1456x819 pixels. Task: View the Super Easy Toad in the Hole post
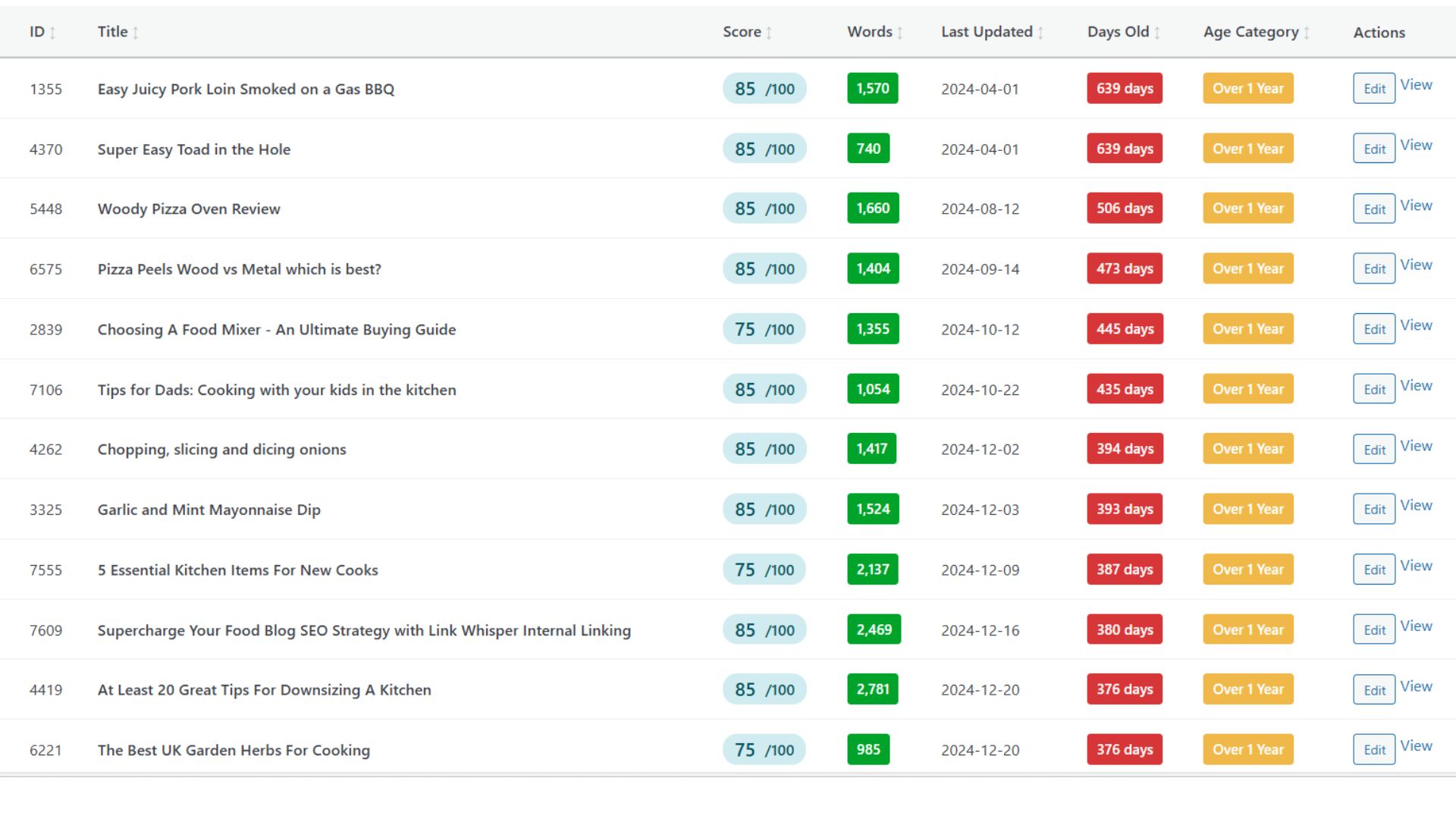[1416, 145]
